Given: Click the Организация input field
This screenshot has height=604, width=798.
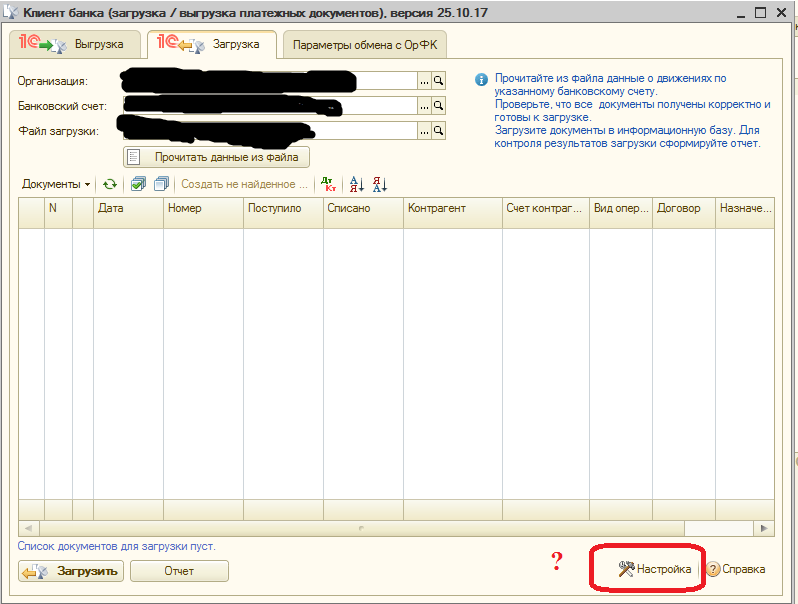Looking at the screenshot, I should (270, 81).
